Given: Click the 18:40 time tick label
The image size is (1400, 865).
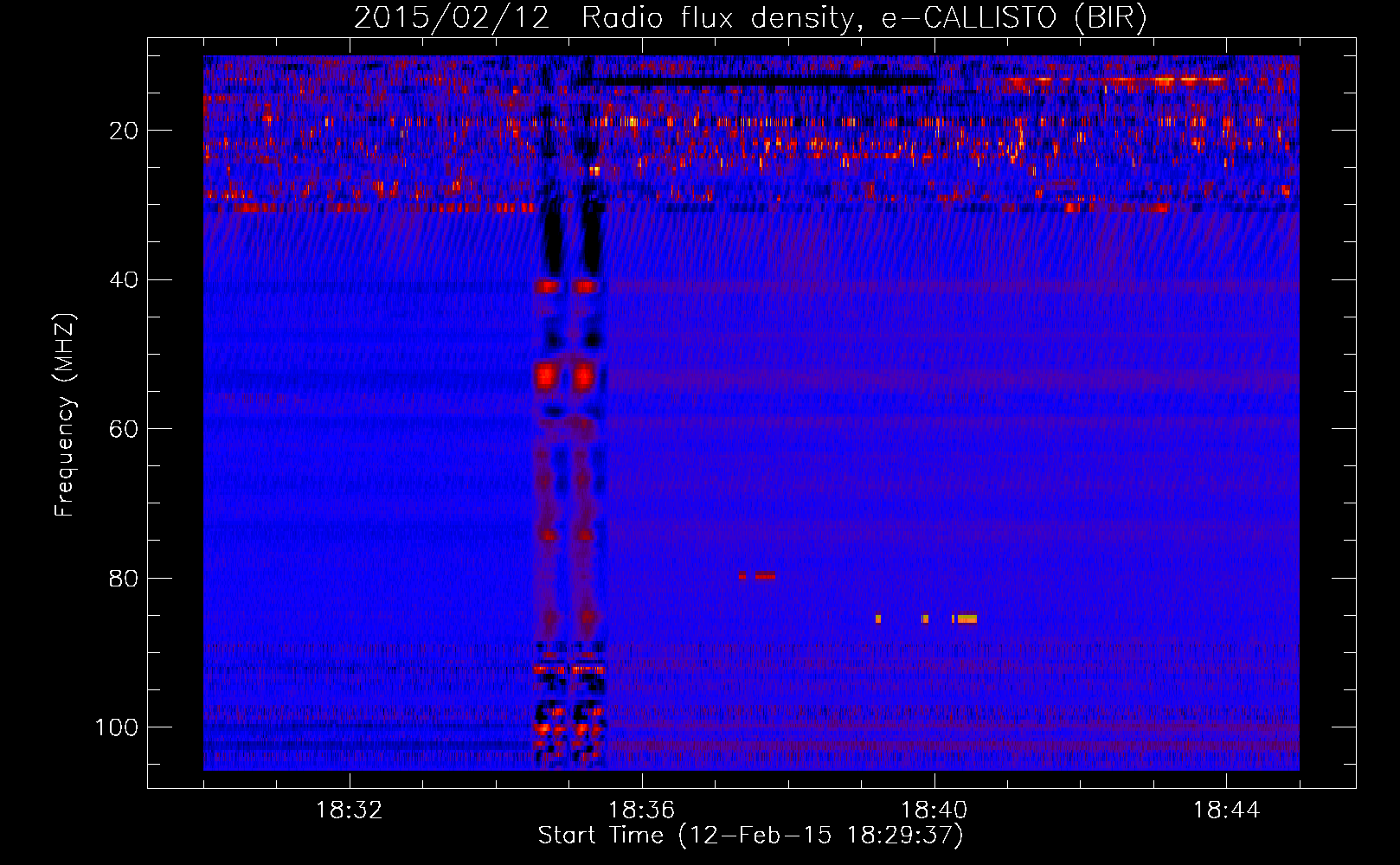Looking at the screenshot, I should coord(934,811).
